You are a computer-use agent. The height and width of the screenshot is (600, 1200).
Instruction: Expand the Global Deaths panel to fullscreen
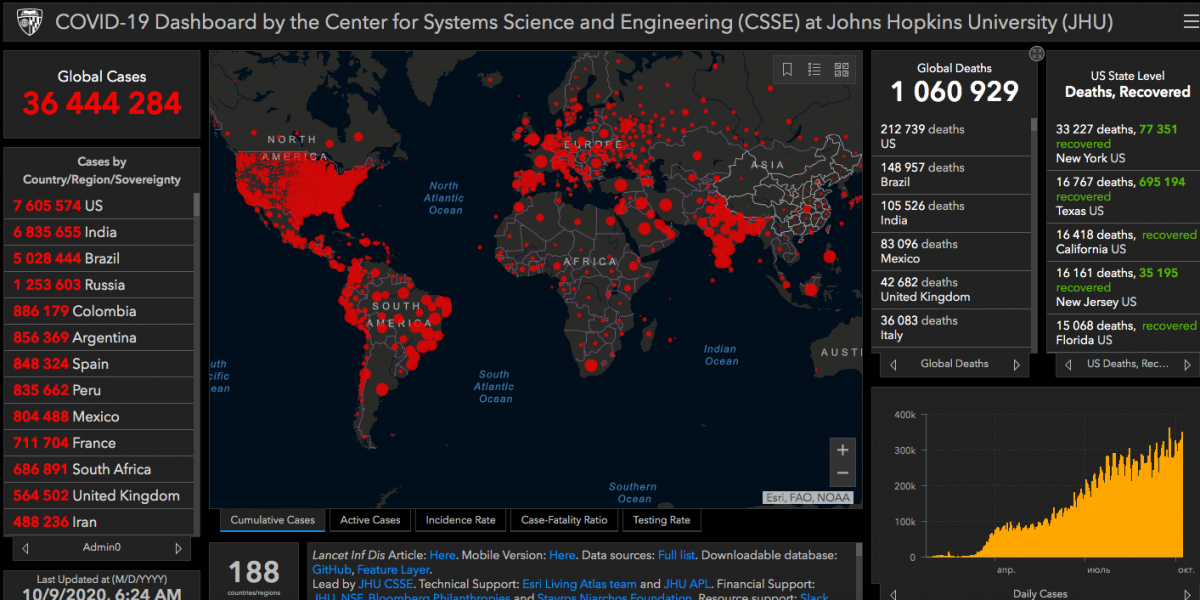point(1037,53)
